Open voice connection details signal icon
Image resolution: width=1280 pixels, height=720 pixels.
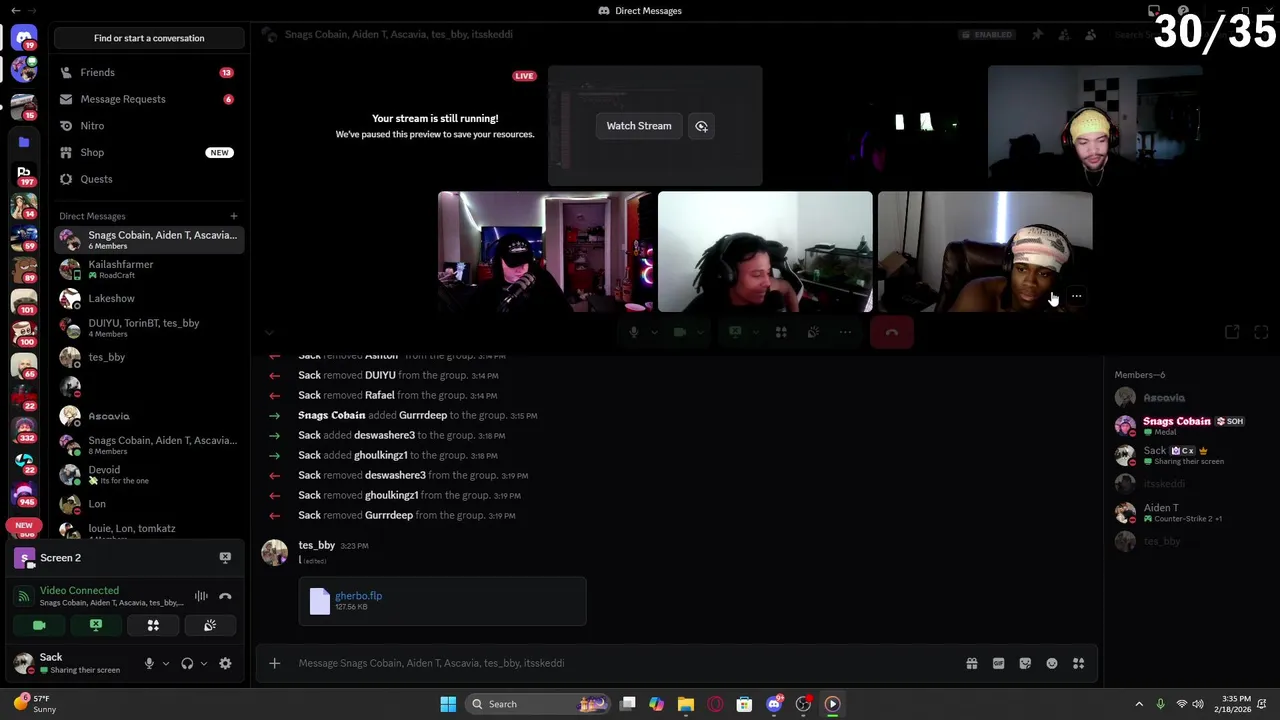(23, 596)
